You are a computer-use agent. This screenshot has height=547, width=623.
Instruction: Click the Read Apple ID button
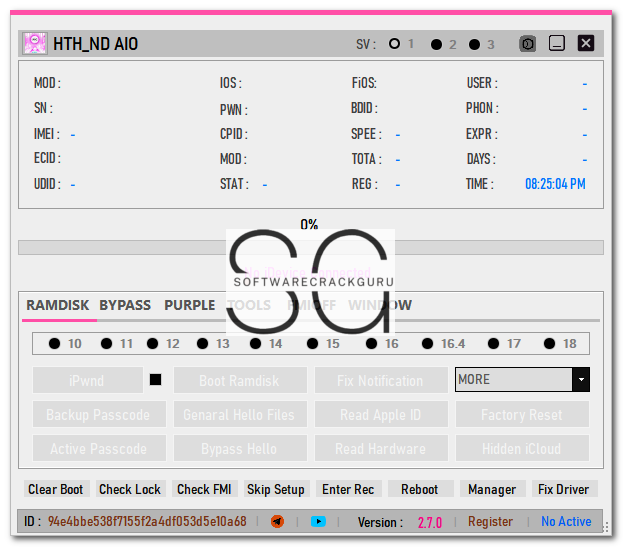(x=381, y=414)
